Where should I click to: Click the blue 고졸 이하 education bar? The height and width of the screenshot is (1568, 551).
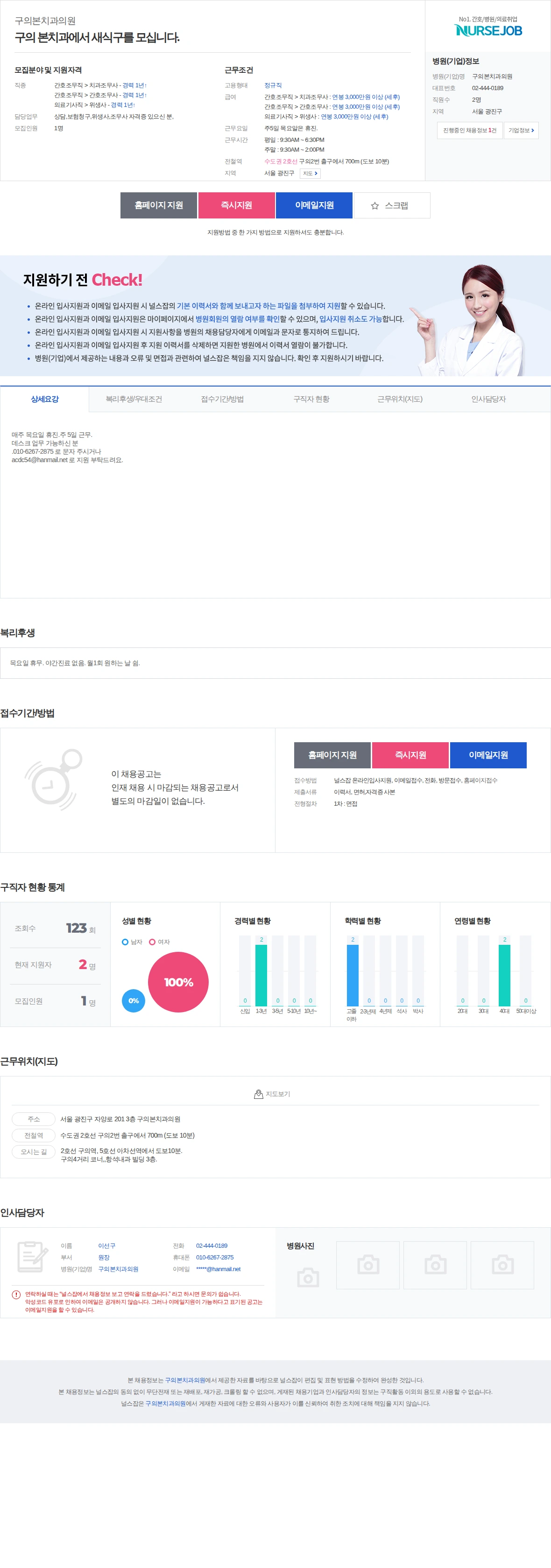(353, 975)
